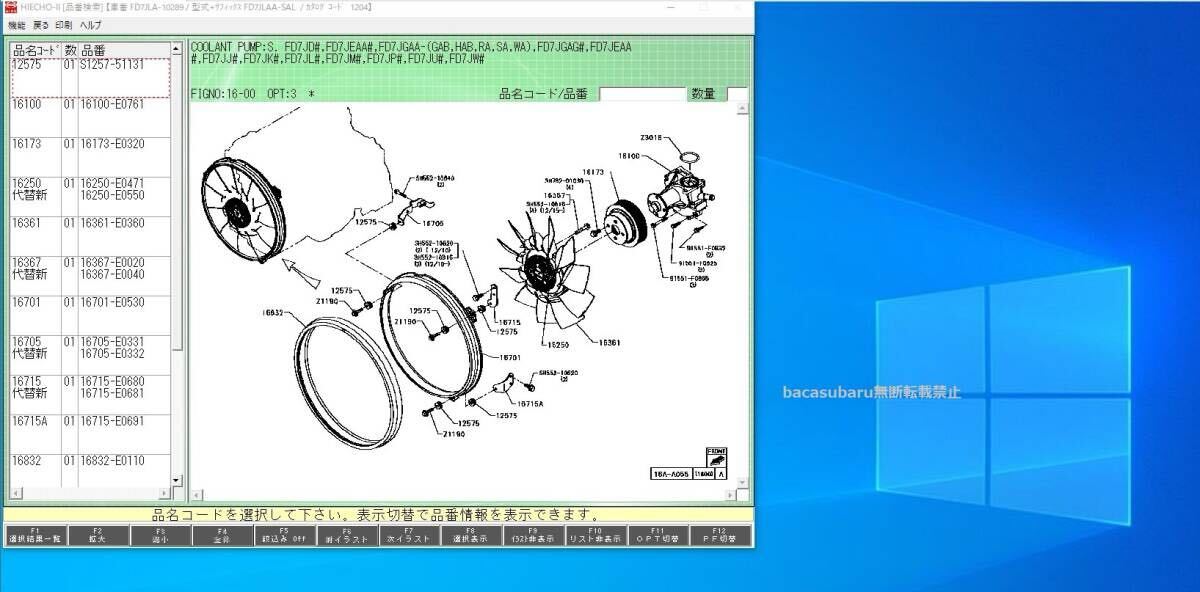The height and width of the screenshot is (592, 1200).
Task: Go to previous illustration with F6
Action: click(x=347, y=535)
